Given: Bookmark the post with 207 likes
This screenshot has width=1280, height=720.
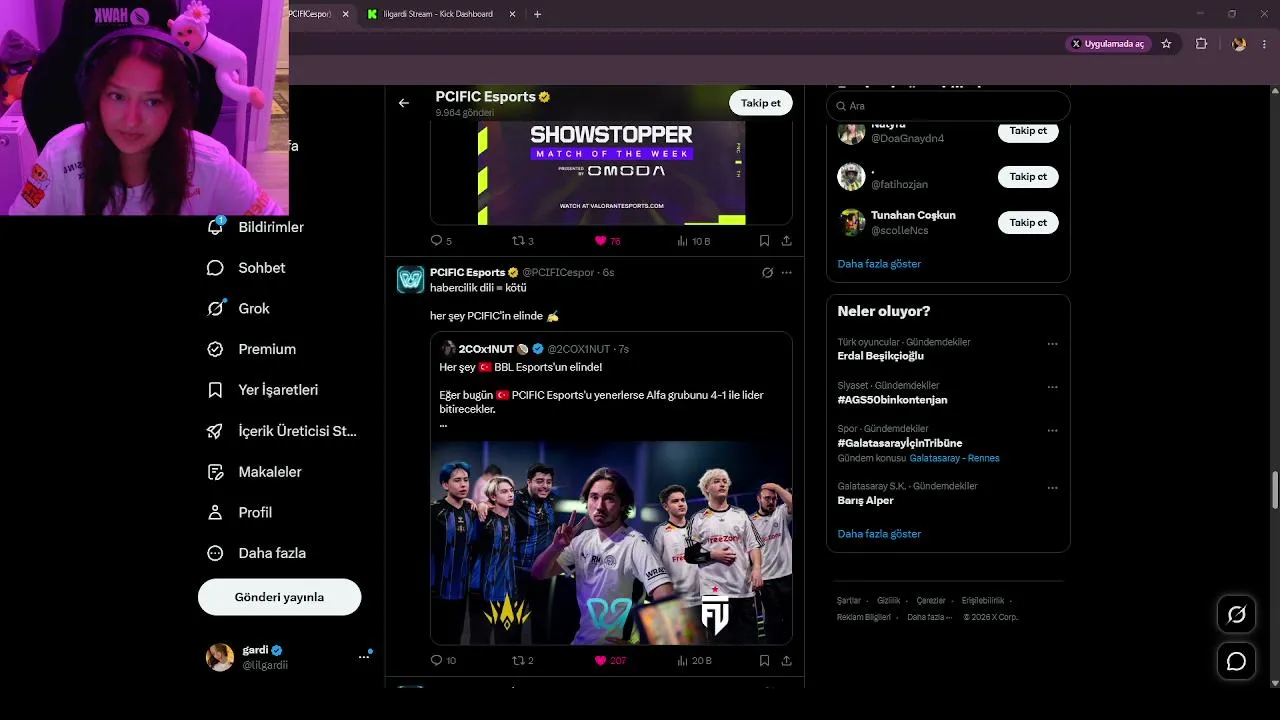Looking at the screenshot, I should [764, 660].
